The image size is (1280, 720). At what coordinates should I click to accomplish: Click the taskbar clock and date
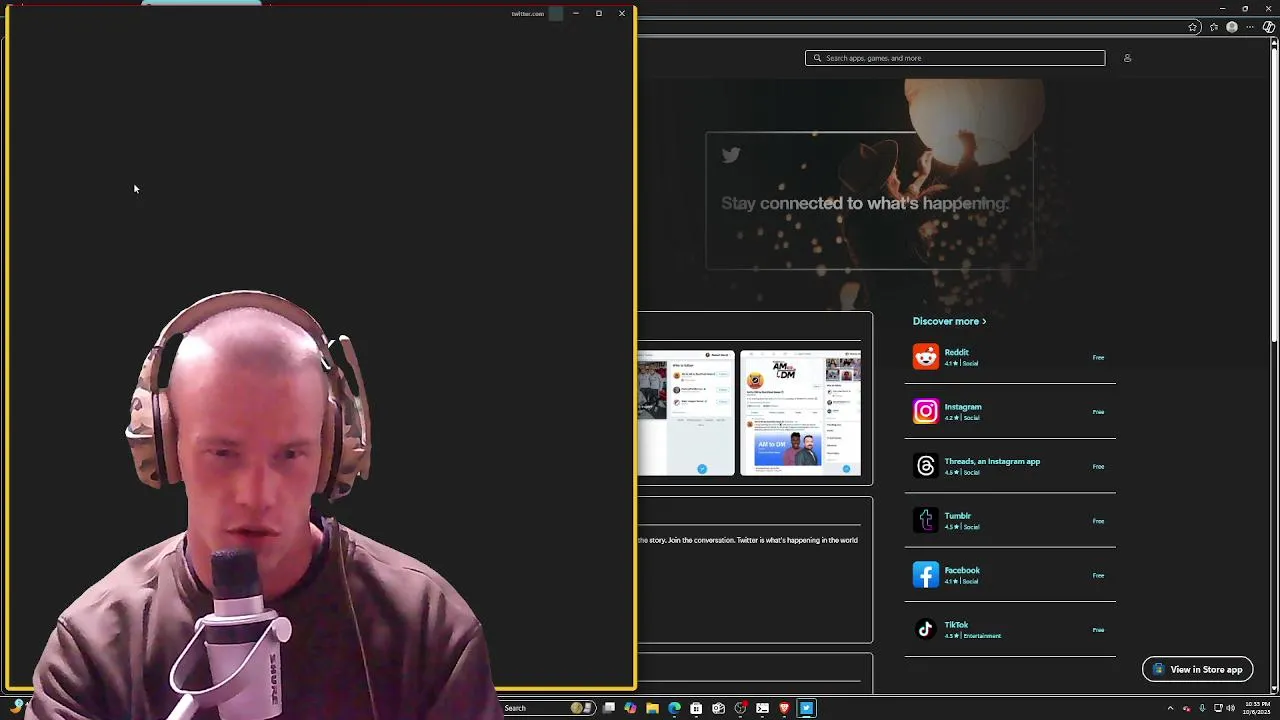pyautogui.click(x=1257, y=708)
